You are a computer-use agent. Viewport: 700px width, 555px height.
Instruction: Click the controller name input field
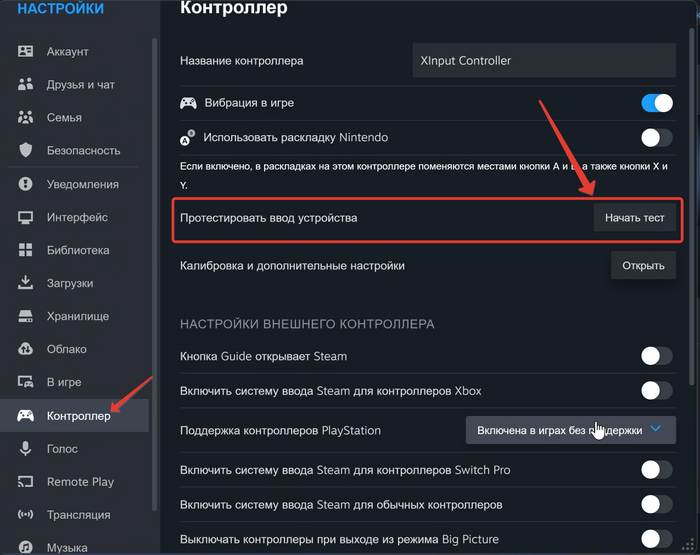pos(544,61)
